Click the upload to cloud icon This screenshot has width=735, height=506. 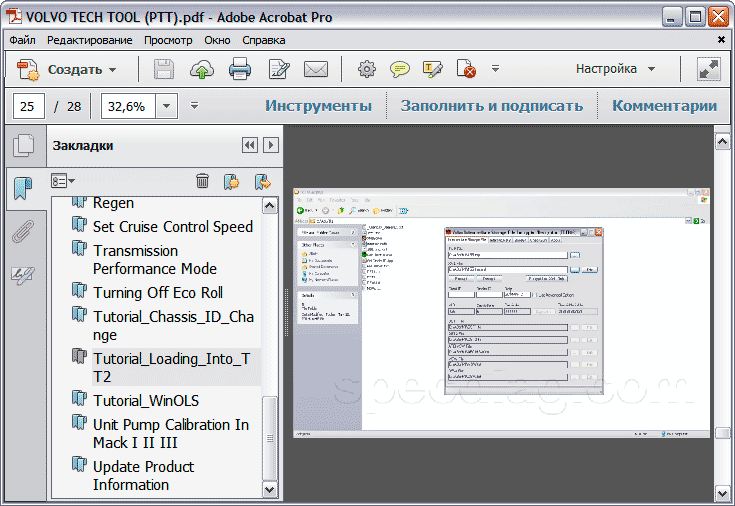(x=202, y=70)
